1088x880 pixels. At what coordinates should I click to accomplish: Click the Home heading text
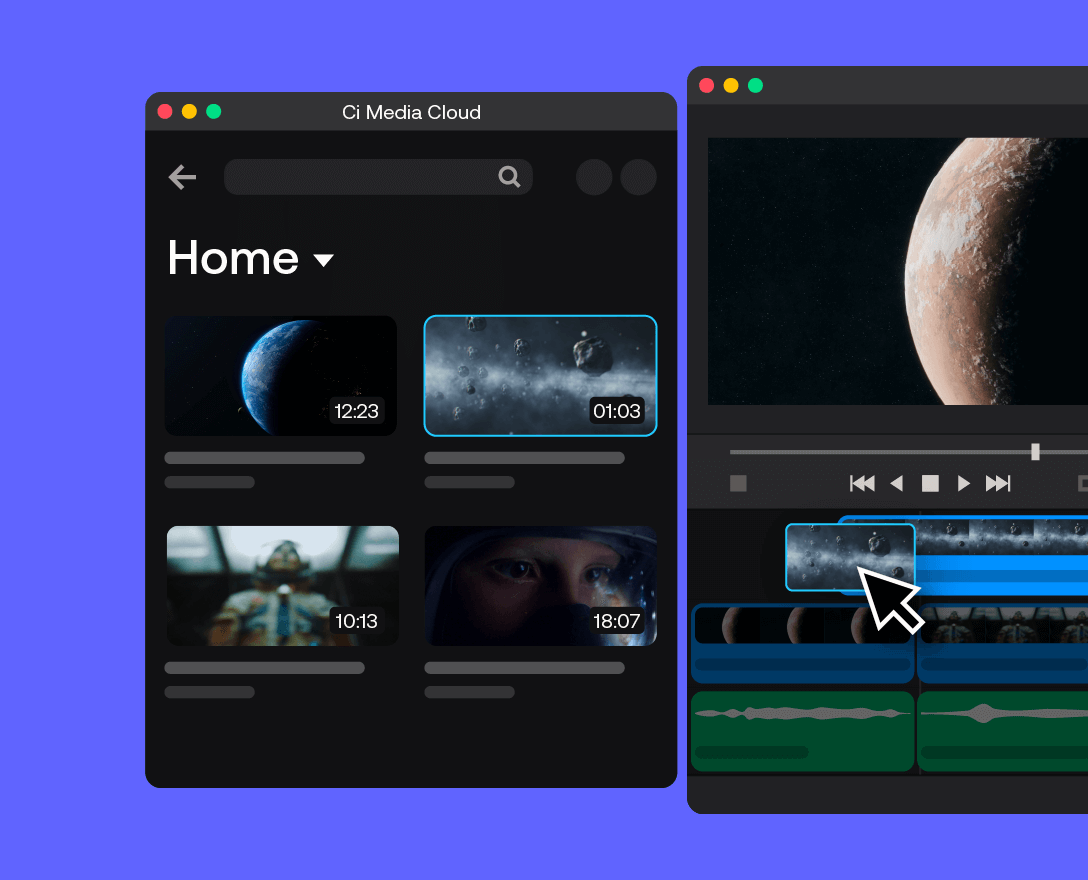(x=233, y=257)
